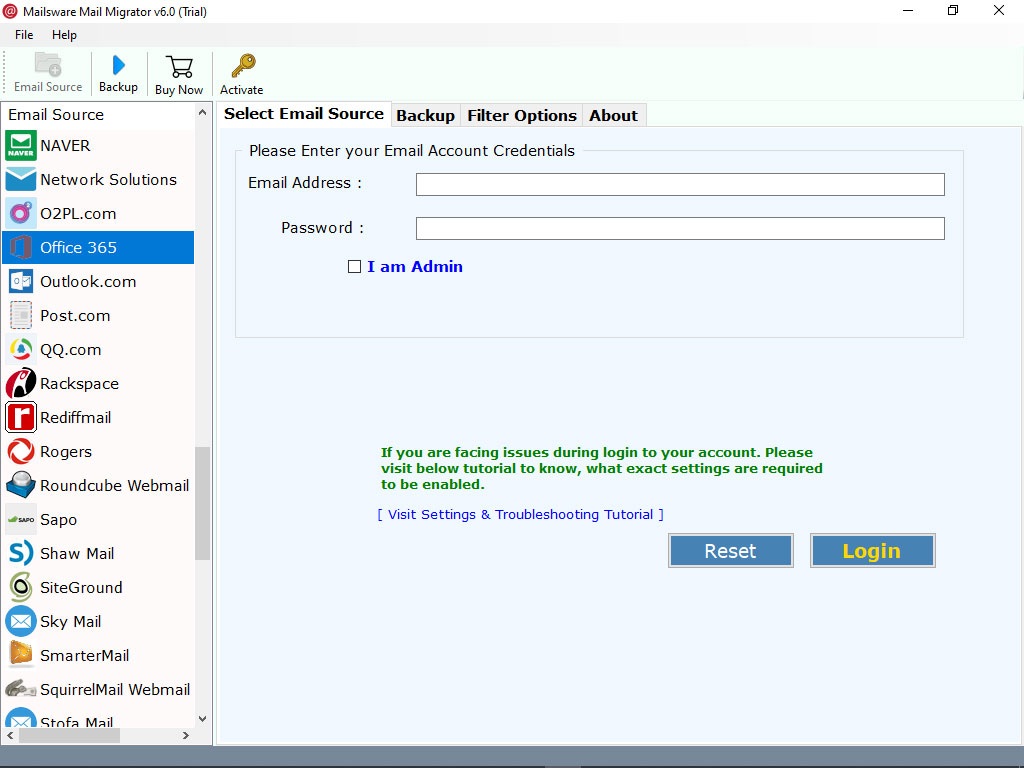This screenshot has width=1024, height=768.
Task: Click scroll left arrow of source list
Action: 10,735
